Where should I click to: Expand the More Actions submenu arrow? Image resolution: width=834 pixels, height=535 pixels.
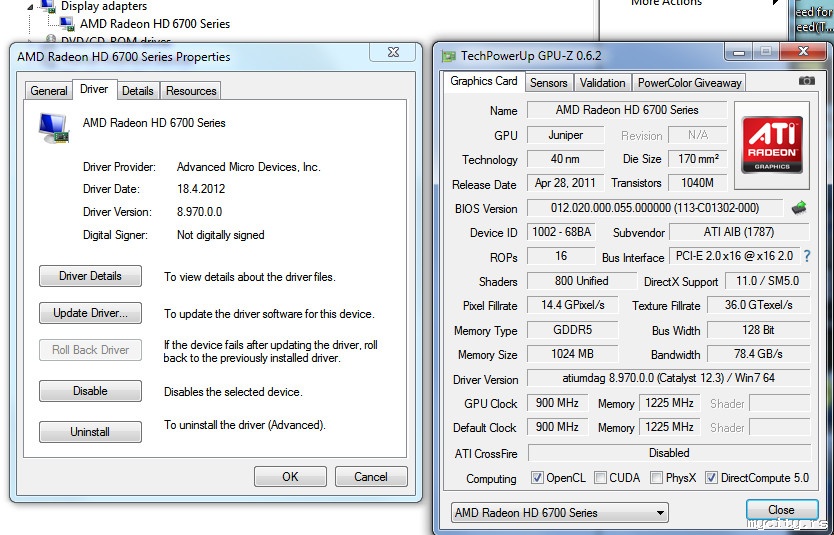(775, 3)
